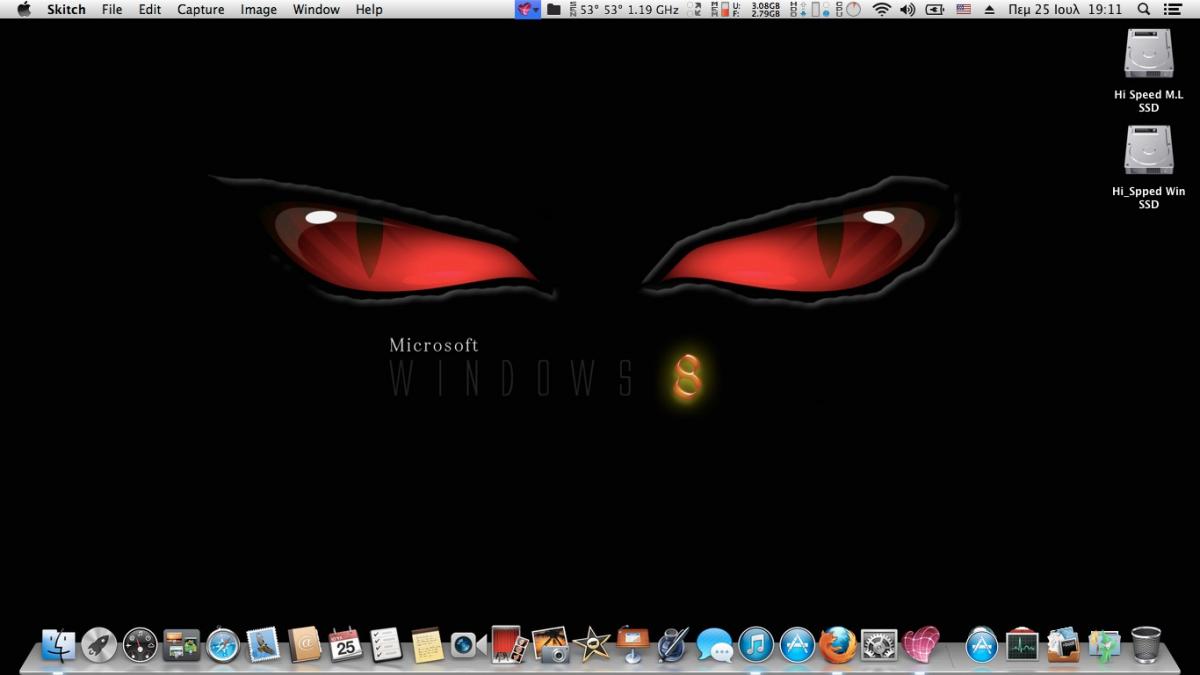This screenshot has width=1200, height=675.
Task: Click Skitch pink heart Dock icon
Action: pyautogui.click(x=921, y=644)
